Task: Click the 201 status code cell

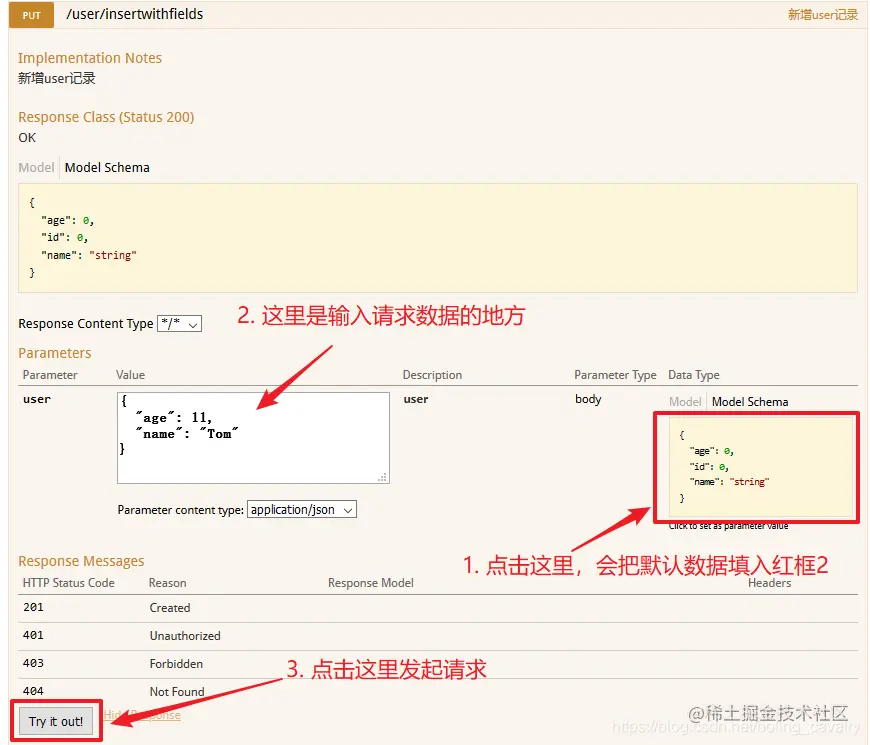Action: 33,607
